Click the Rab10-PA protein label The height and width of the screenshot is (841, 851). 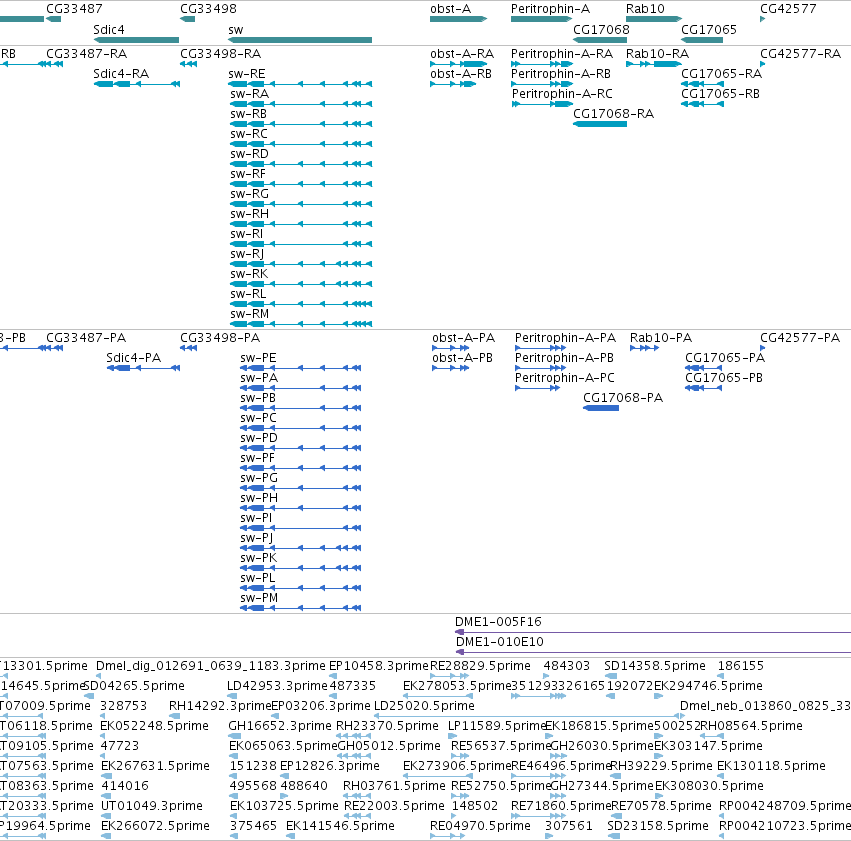tap(661, 338)
